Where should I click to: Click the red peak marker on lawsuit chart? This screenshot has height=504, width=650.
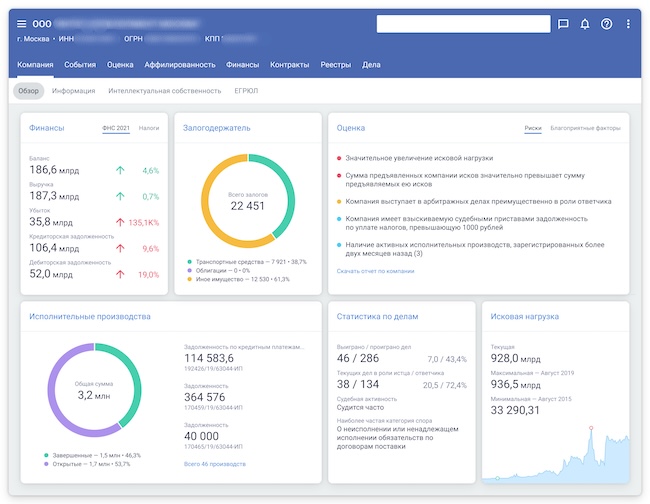(591, 428)
